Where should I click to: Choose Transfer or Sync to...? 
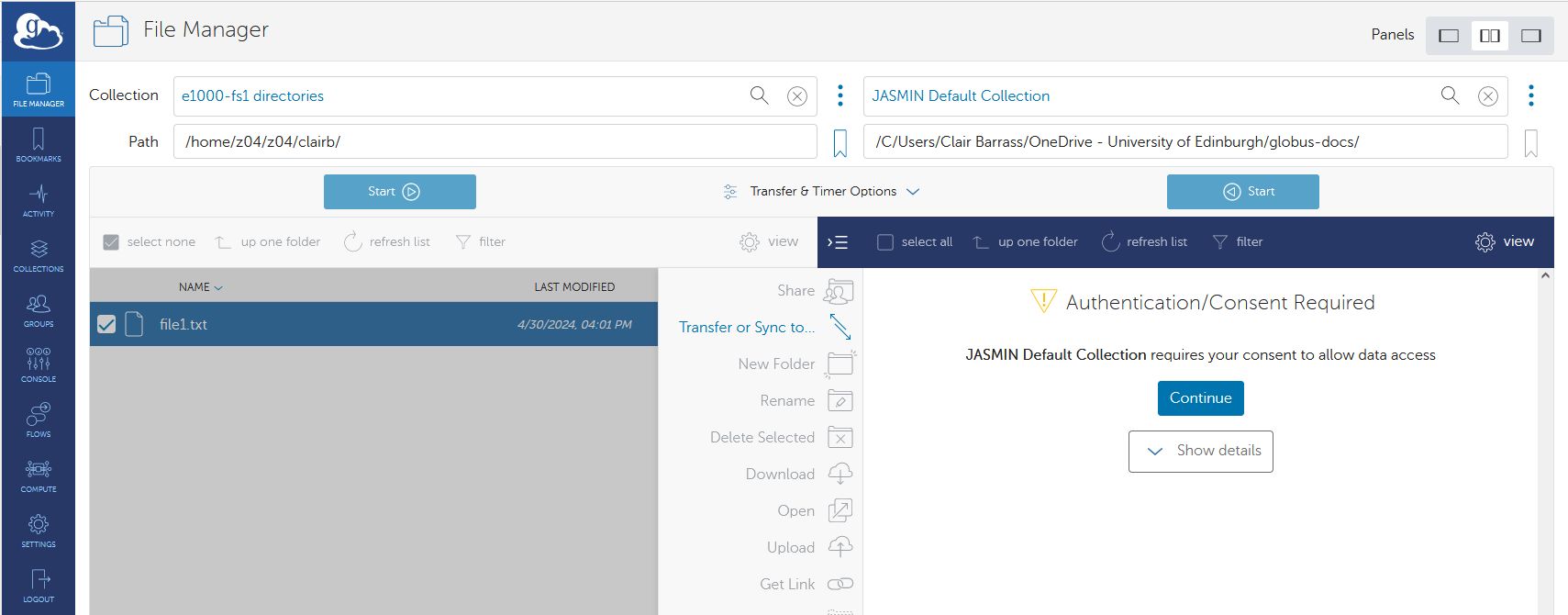pos(765,328)
